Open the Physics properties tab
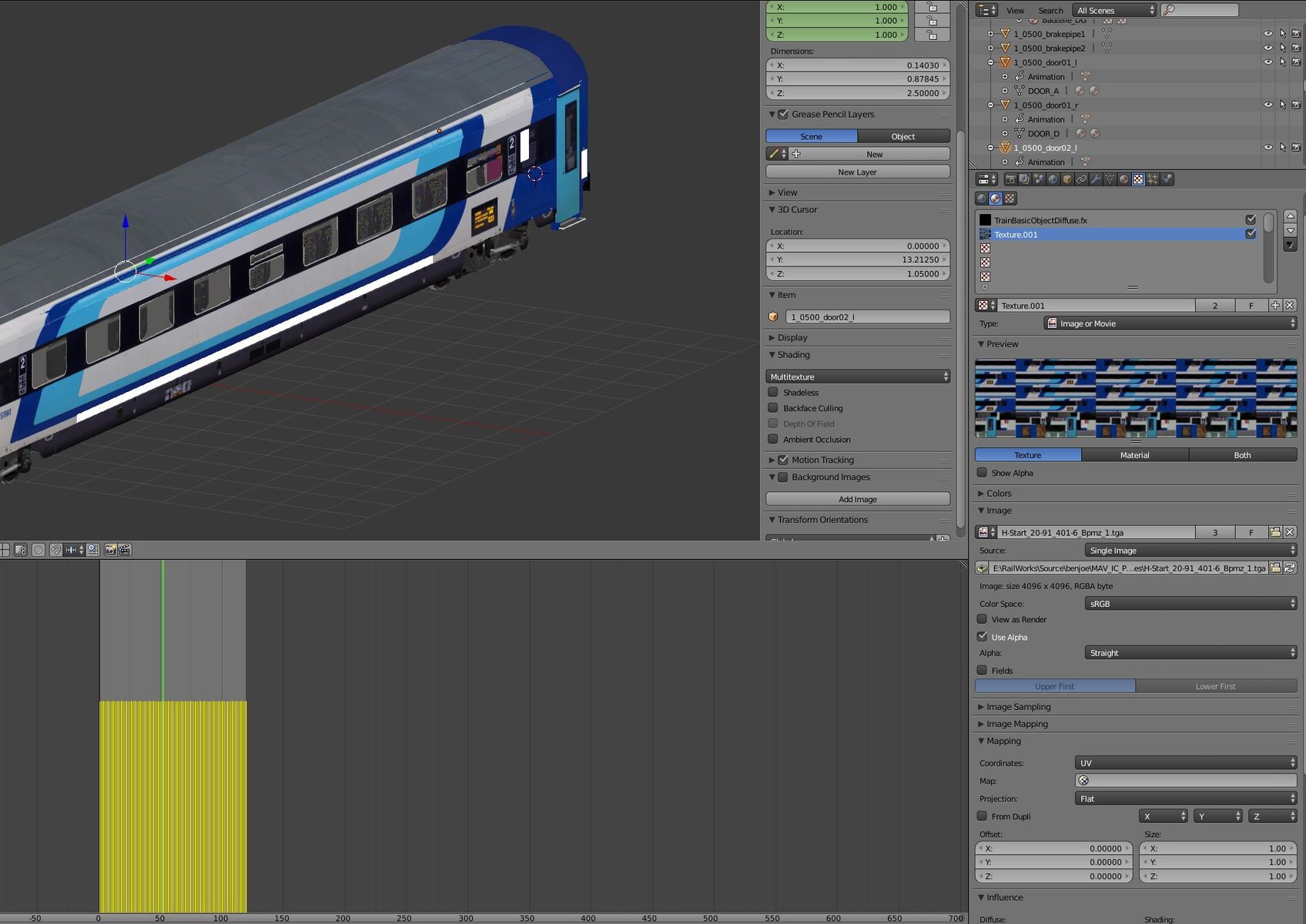The height and width of the screenshot is (924, 1306). (1167, 179)
